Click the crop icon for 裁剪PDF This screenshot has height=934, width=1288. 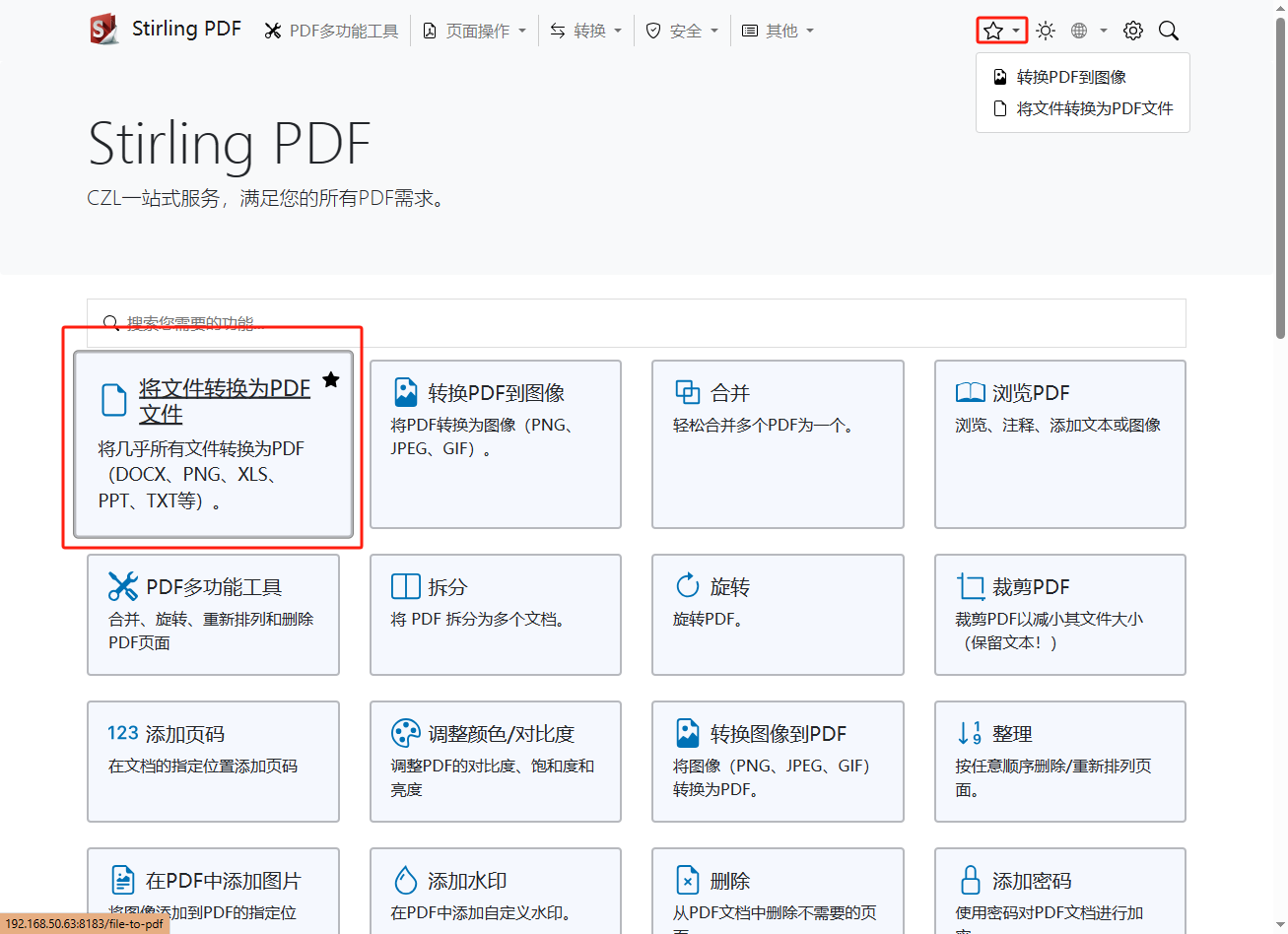point(970,587)
